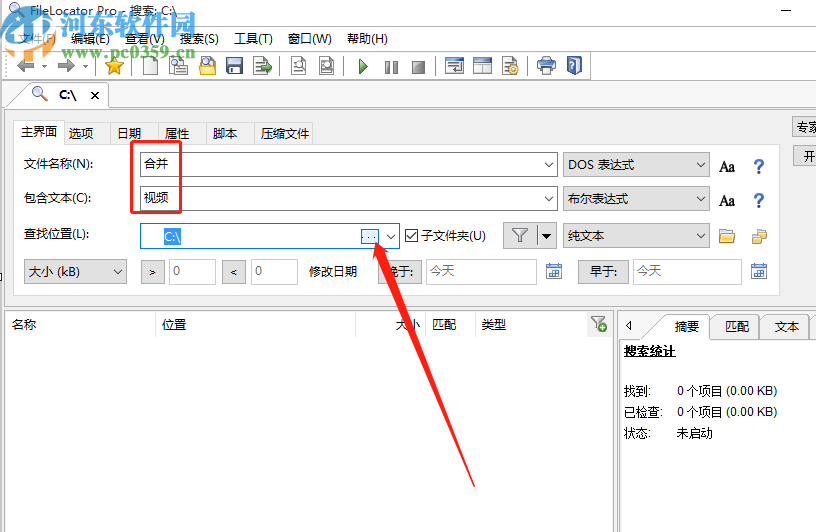This screenshot has height=532, width=816.
Task: Open the 搜索(S) menu
Action: coord(199,39)
